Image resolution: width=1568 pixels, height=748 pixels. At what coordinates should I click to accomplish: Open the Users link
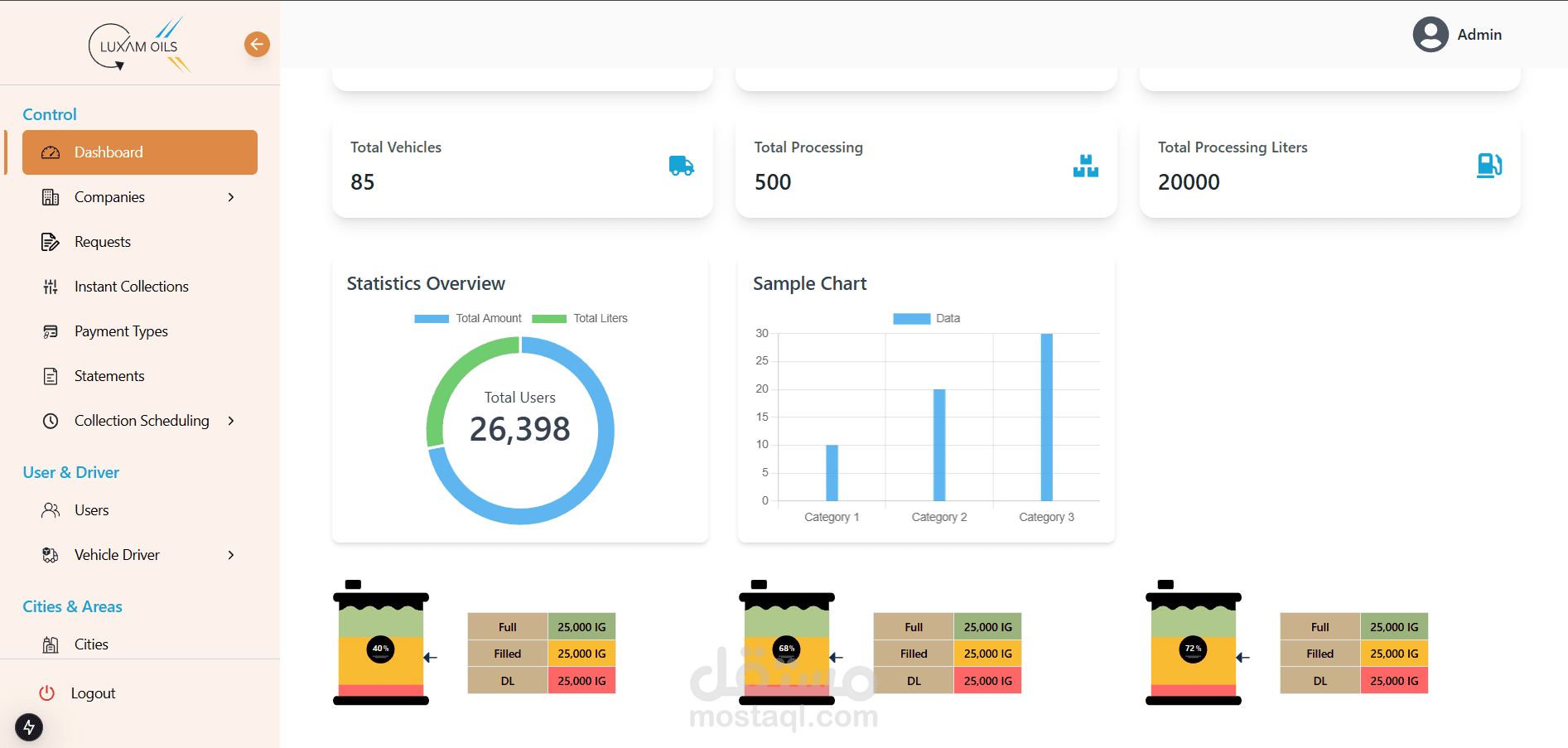coord(92,510)
